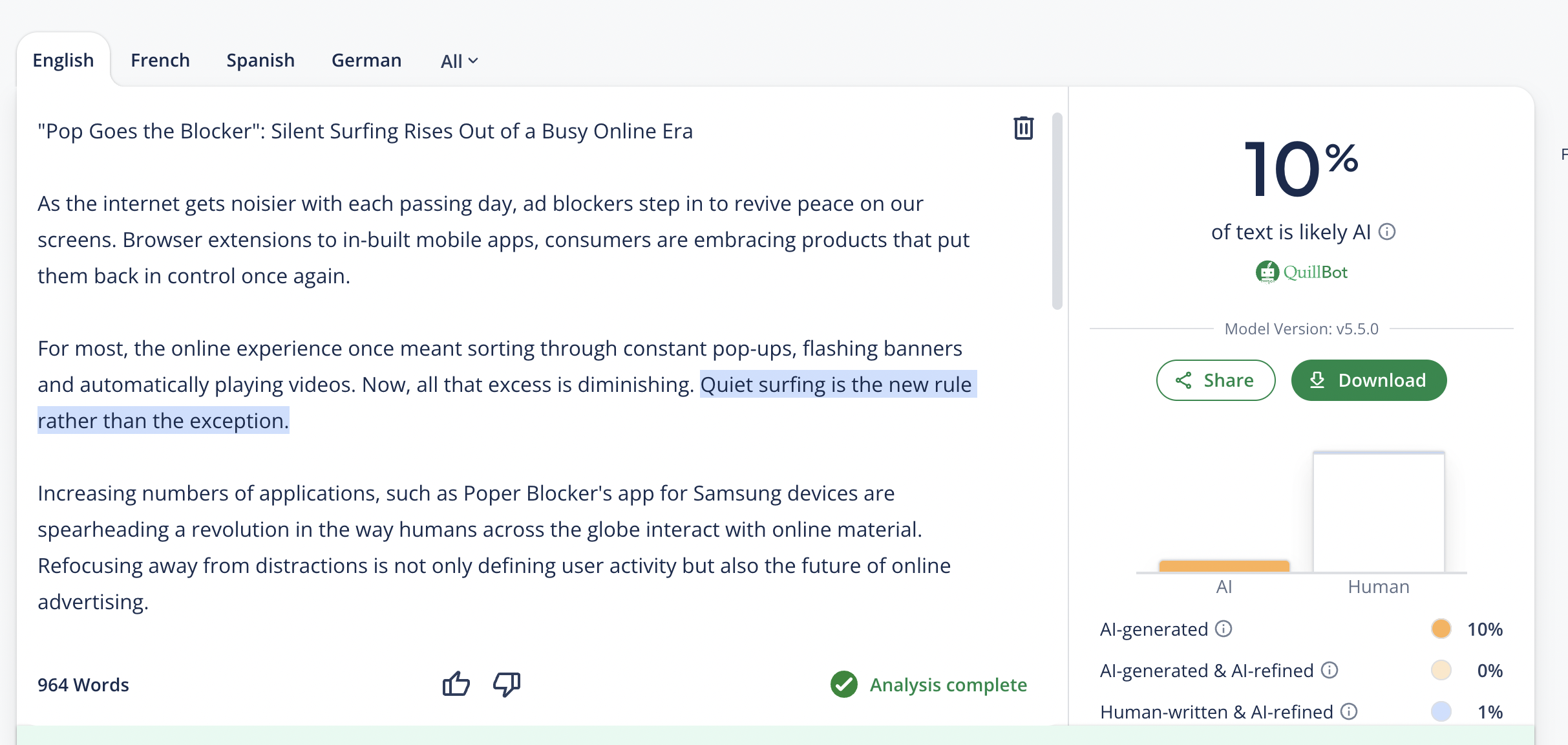Screen dimensions: 1568x745
Task: Click the thumbs up feedback icon
Action: tap(456, 684)
